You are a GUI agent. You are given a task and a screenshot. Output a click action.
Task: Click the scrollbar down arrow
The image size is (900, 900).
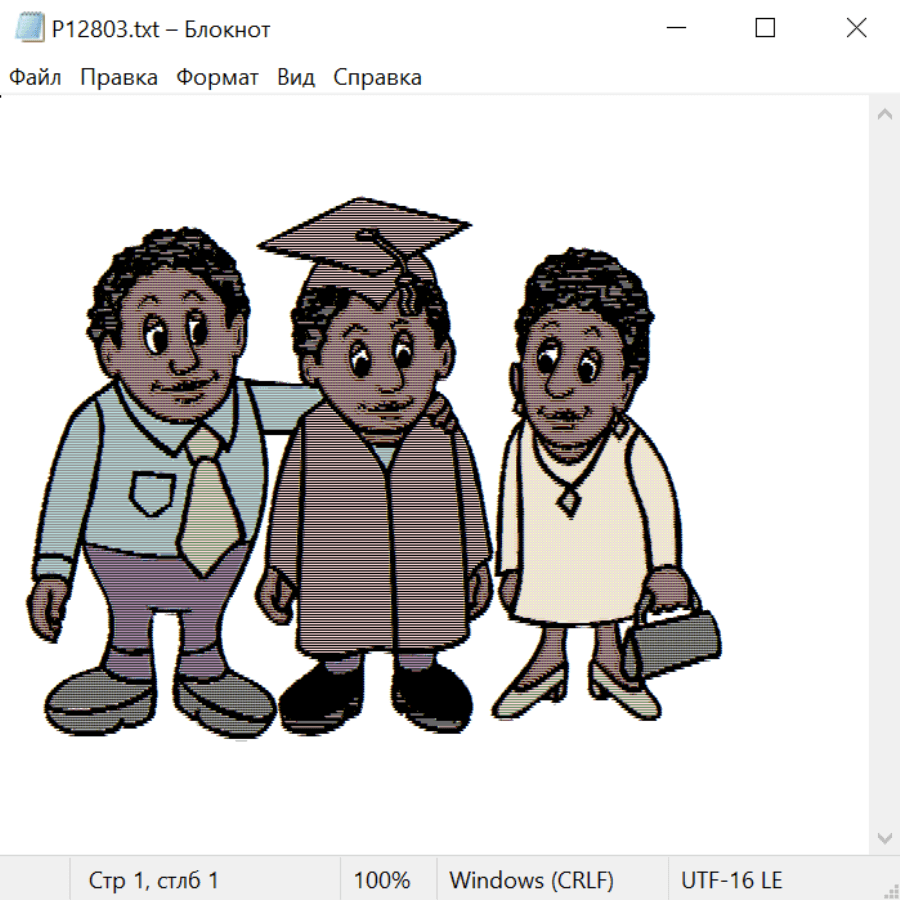tap(884, 837)
